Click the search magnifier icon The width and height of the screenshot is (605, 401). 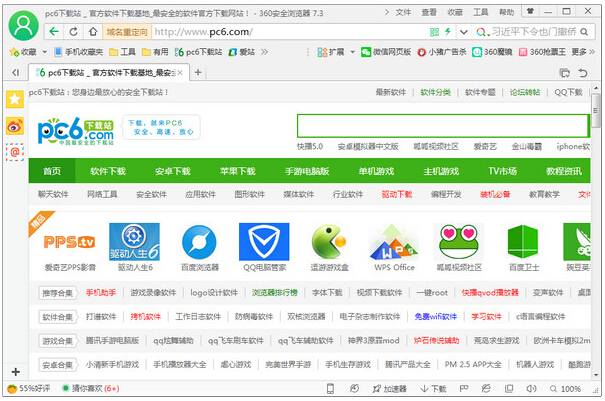[x=585, y=32]
